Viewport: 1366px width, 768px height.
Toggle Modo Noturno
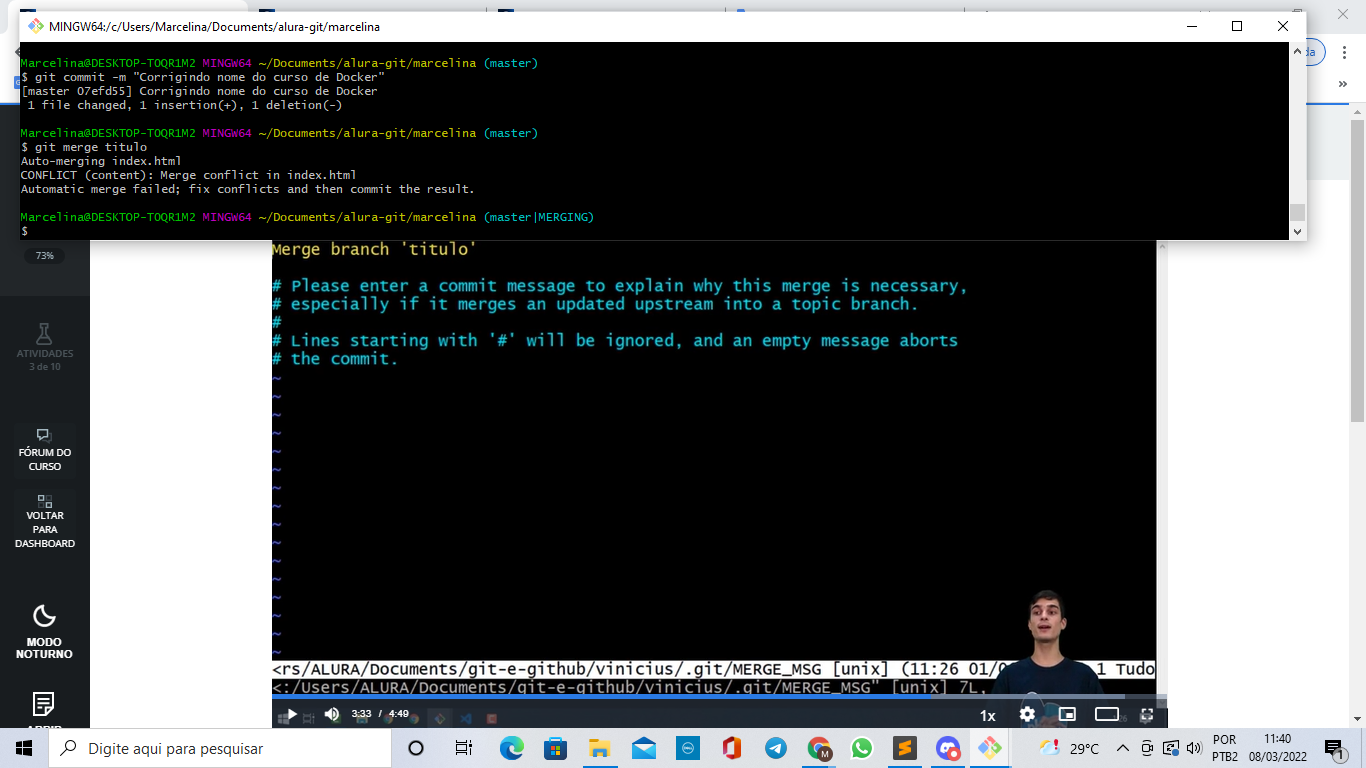[x=44, y=632]
